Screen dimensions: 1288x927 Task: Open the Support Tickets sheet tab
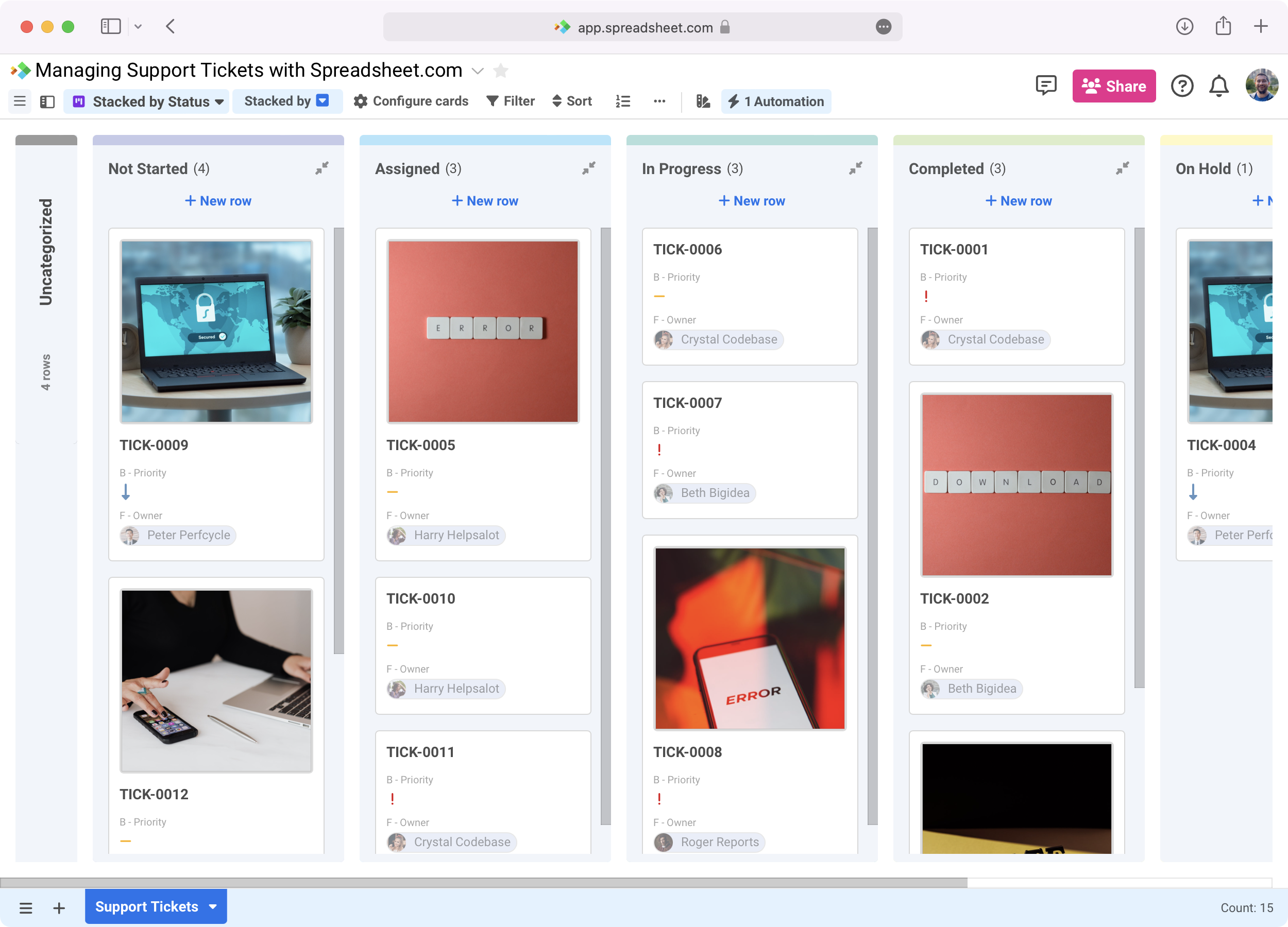[x=146, y=906]
